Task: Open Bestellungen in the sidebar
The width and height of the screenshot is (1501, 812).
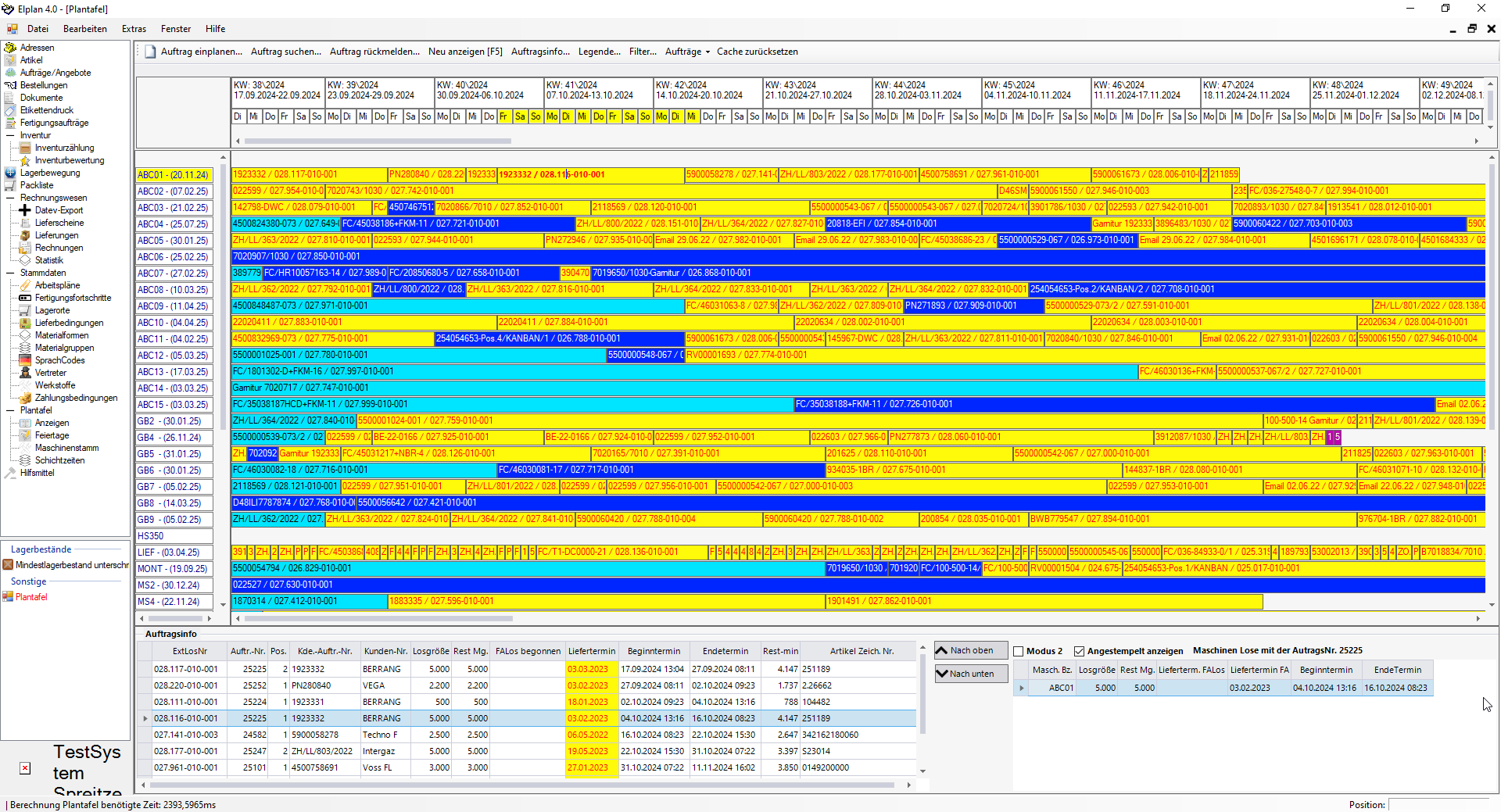Action: pos(44,85)
